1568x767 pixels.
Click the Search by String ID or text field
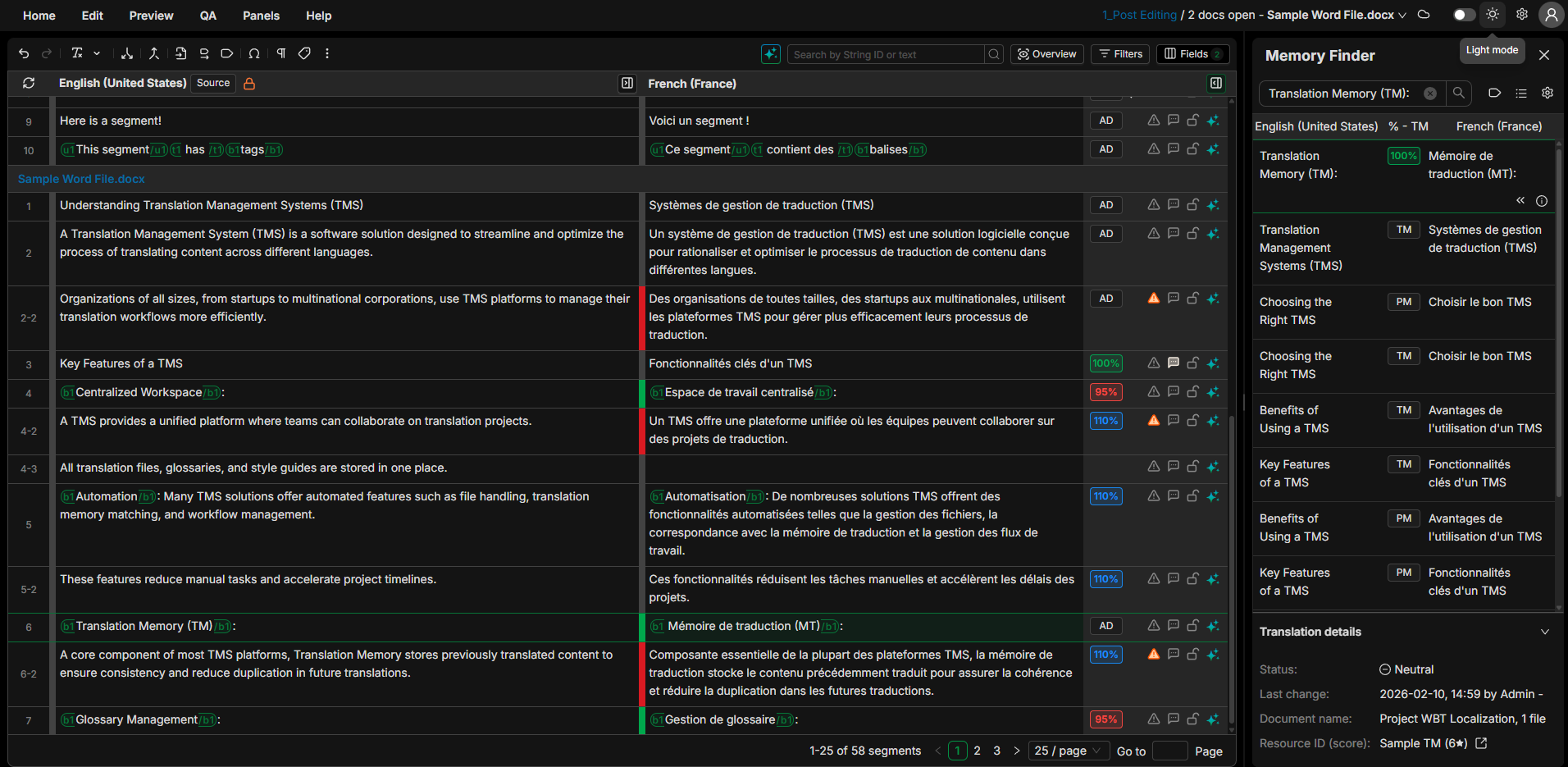886,54
